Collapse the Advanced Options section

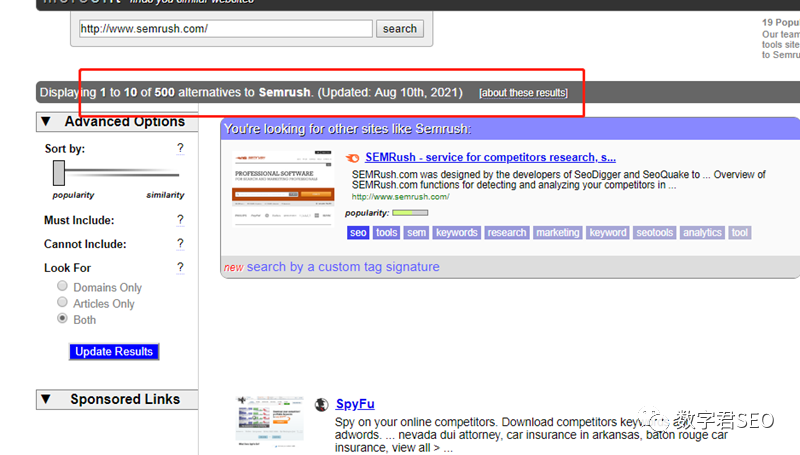[x=46, y=121]
